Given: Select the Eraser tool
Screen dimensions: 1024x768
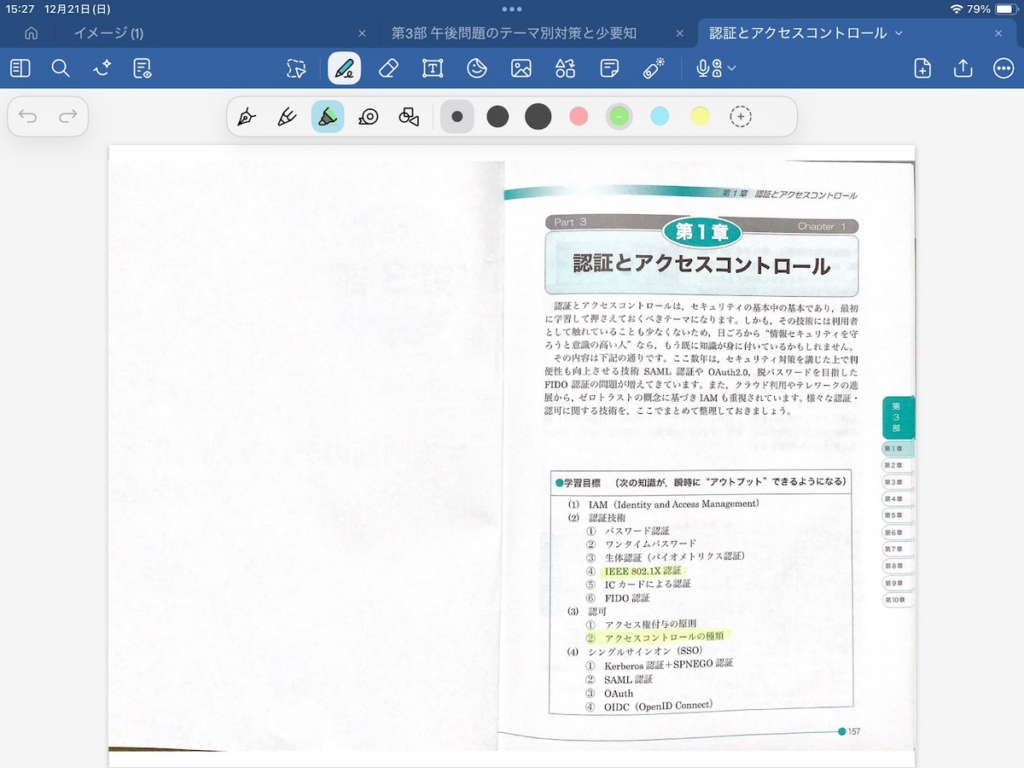Looking at the screenshot, I should coord(388,68).
